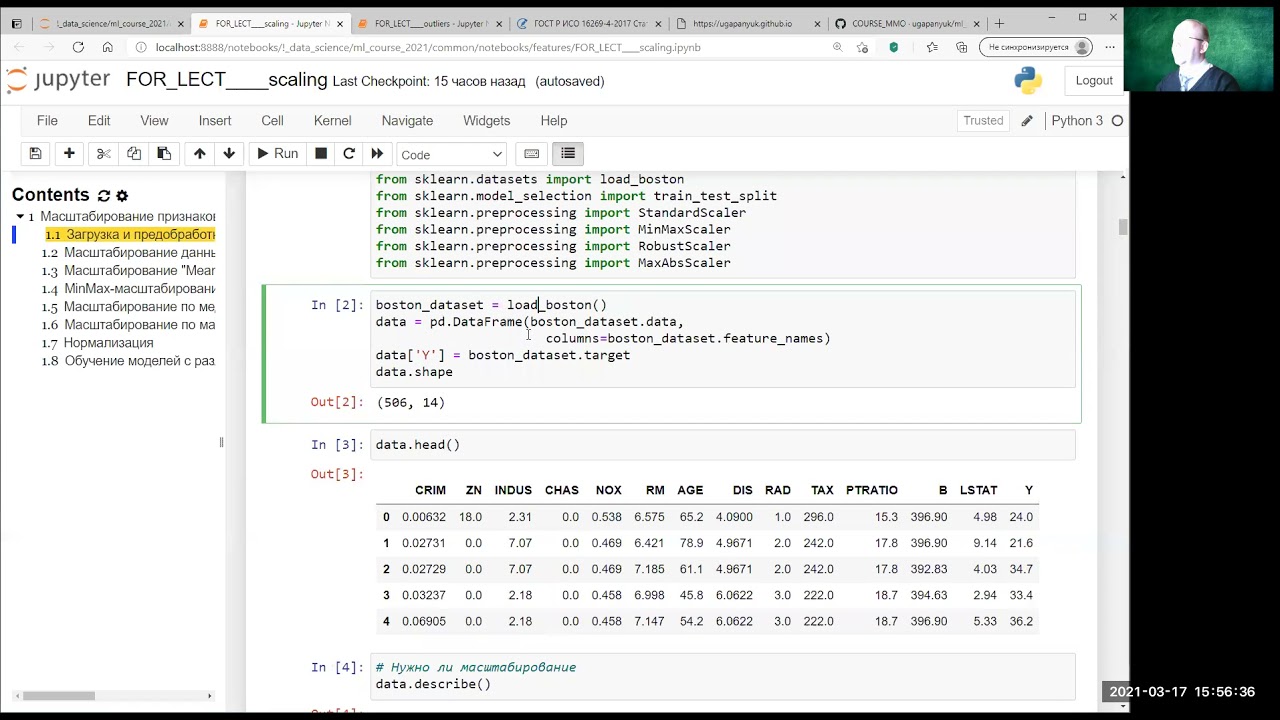1280x720 pixels.
Task: Restart the kernel toolbar icon
Action: 349,154
